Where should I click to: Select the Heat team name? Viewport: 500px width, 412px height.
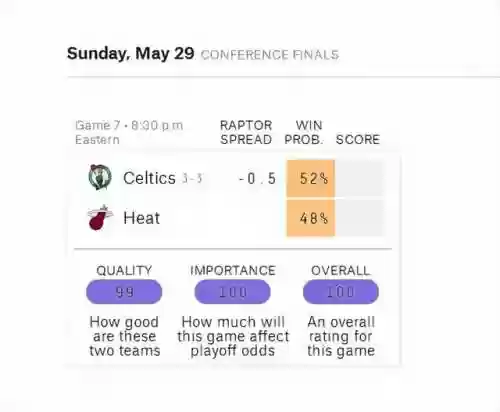pyautogui.click(x=142, y=218)
